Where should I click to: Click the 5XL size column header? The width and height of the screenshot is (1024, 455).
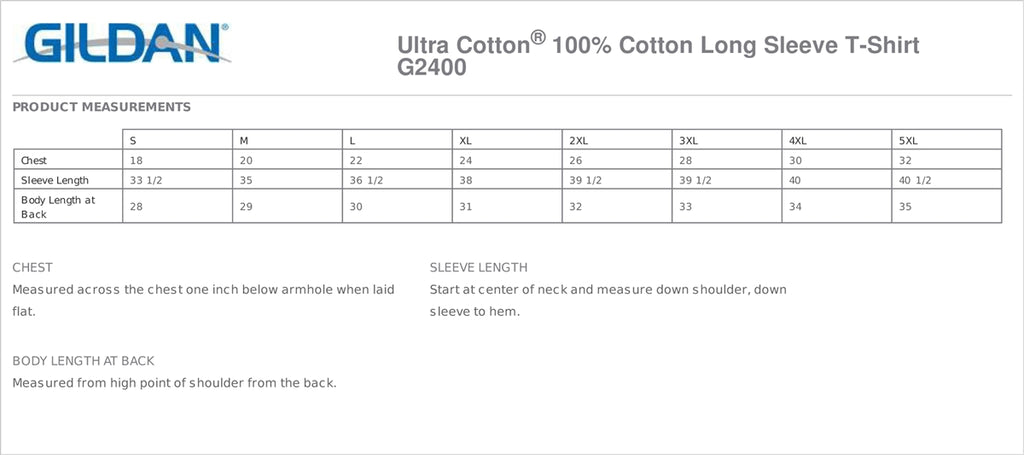pos(909,140)
